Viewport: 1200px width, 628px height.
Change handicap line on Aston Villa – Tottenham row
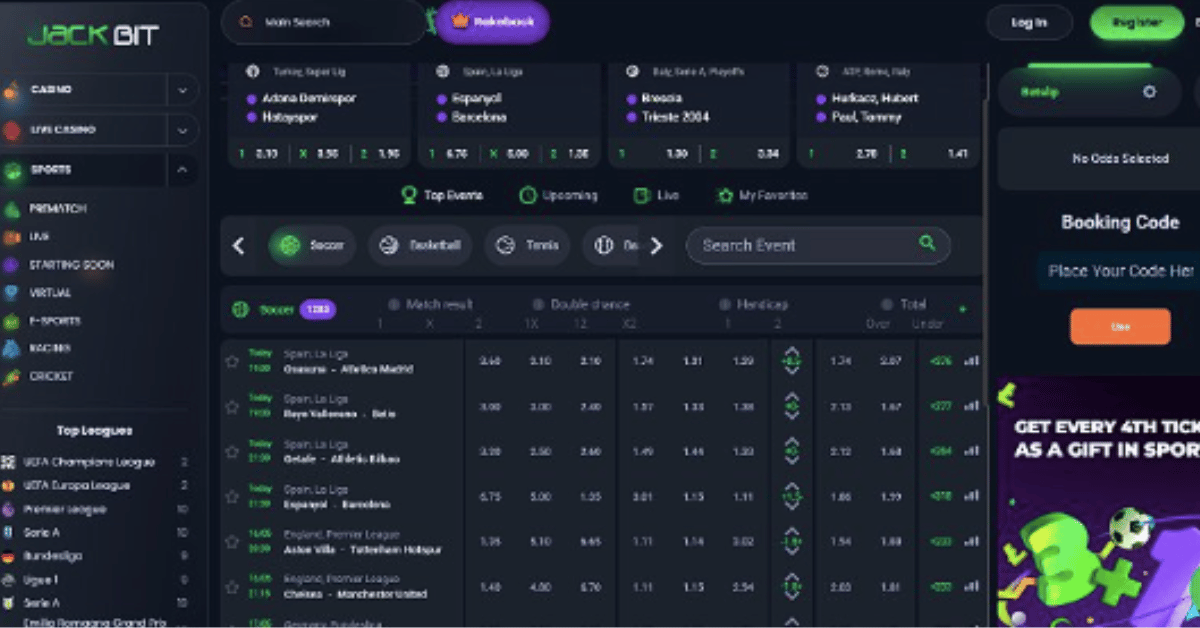click(792, 542)
